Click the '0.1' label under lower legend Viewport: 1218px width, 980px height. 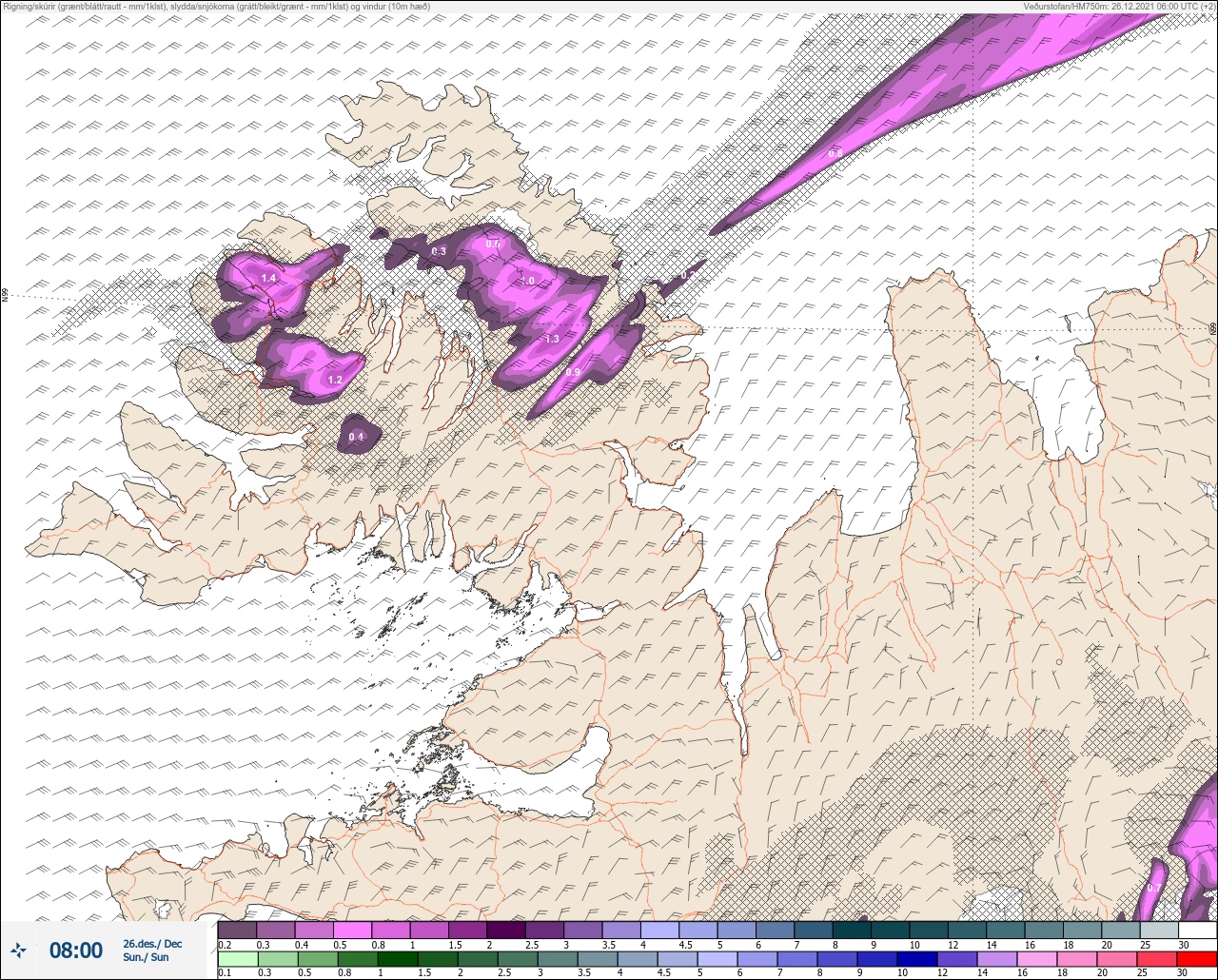click(225, 973)
